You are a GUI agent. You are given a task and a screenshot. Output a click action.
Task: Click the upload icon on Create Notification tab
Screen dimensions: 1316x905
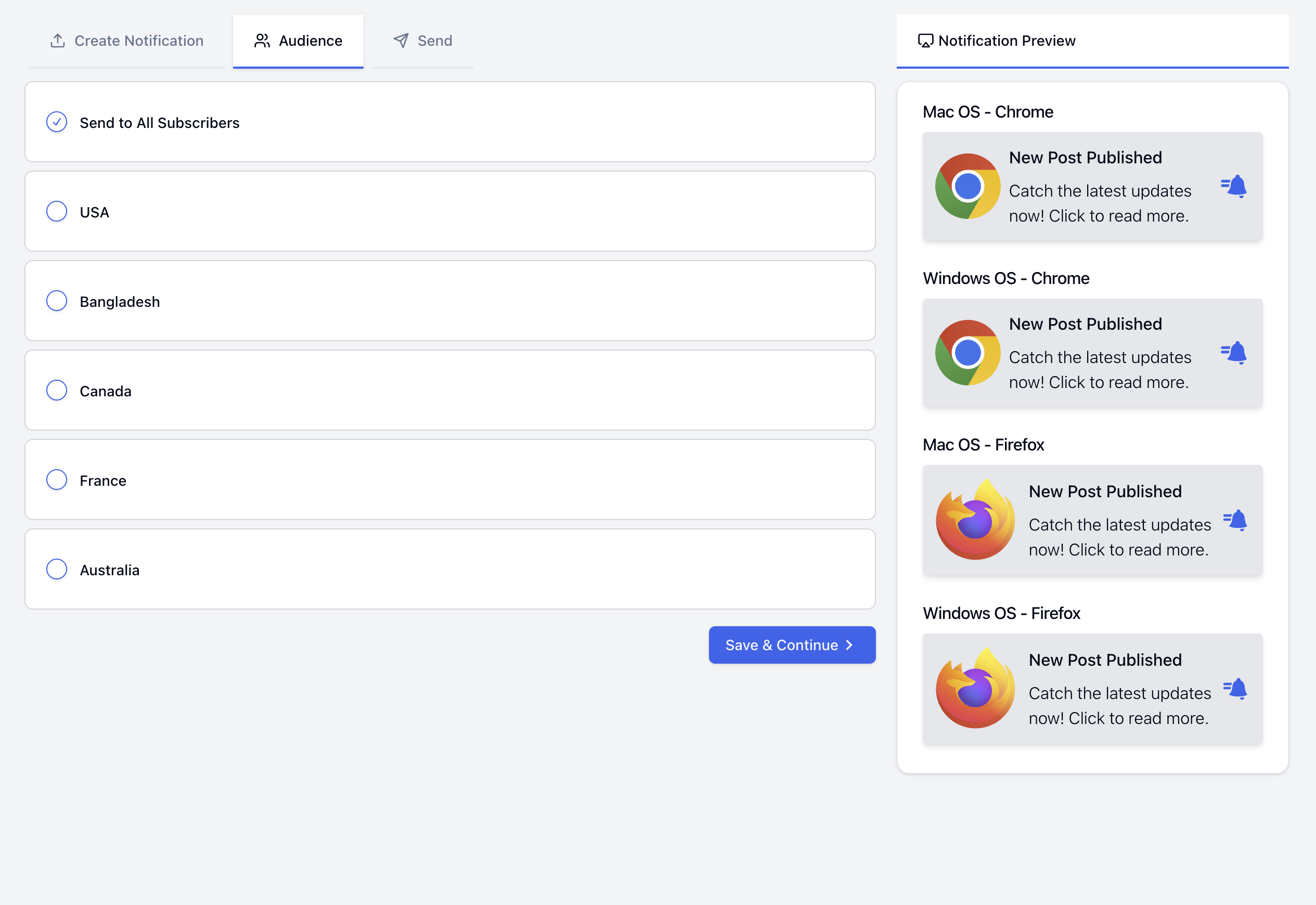[57, 40]
